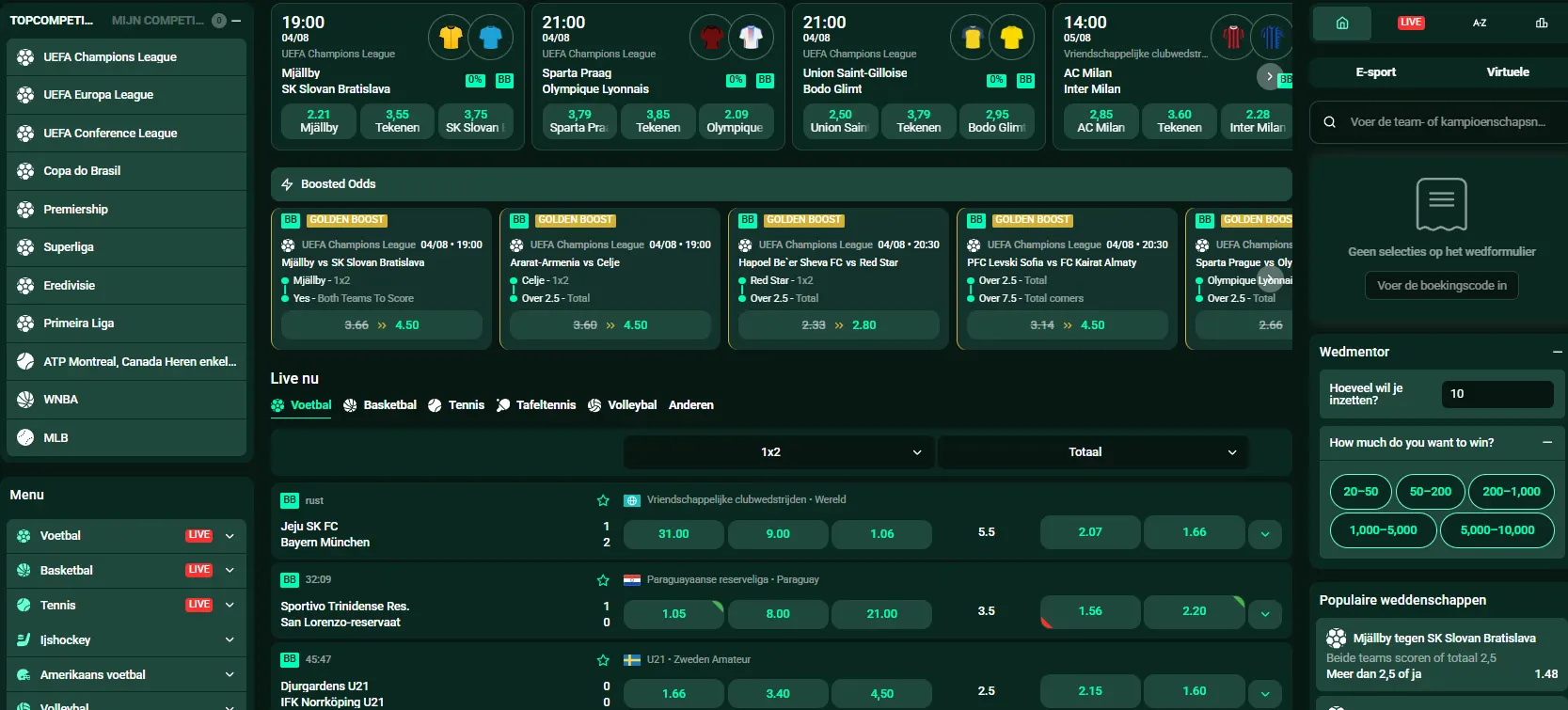1568x710 pixels.
Task: Open the Totaal market dropdown
Action: pos(1093,452)
